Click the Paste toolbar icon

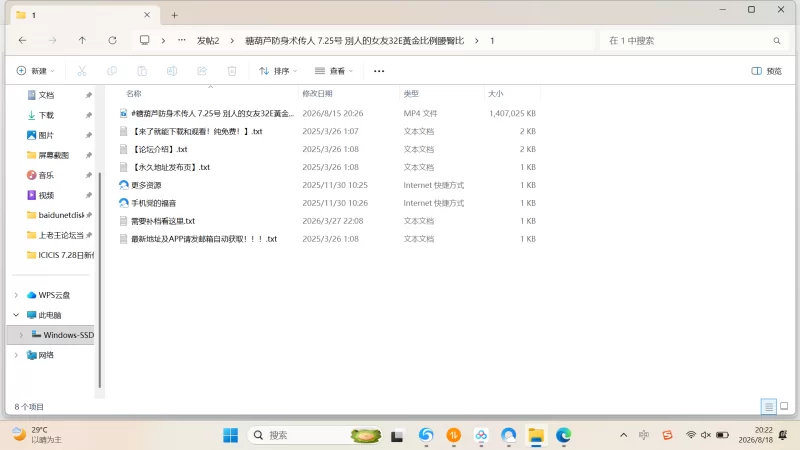[x=142, y=71]
